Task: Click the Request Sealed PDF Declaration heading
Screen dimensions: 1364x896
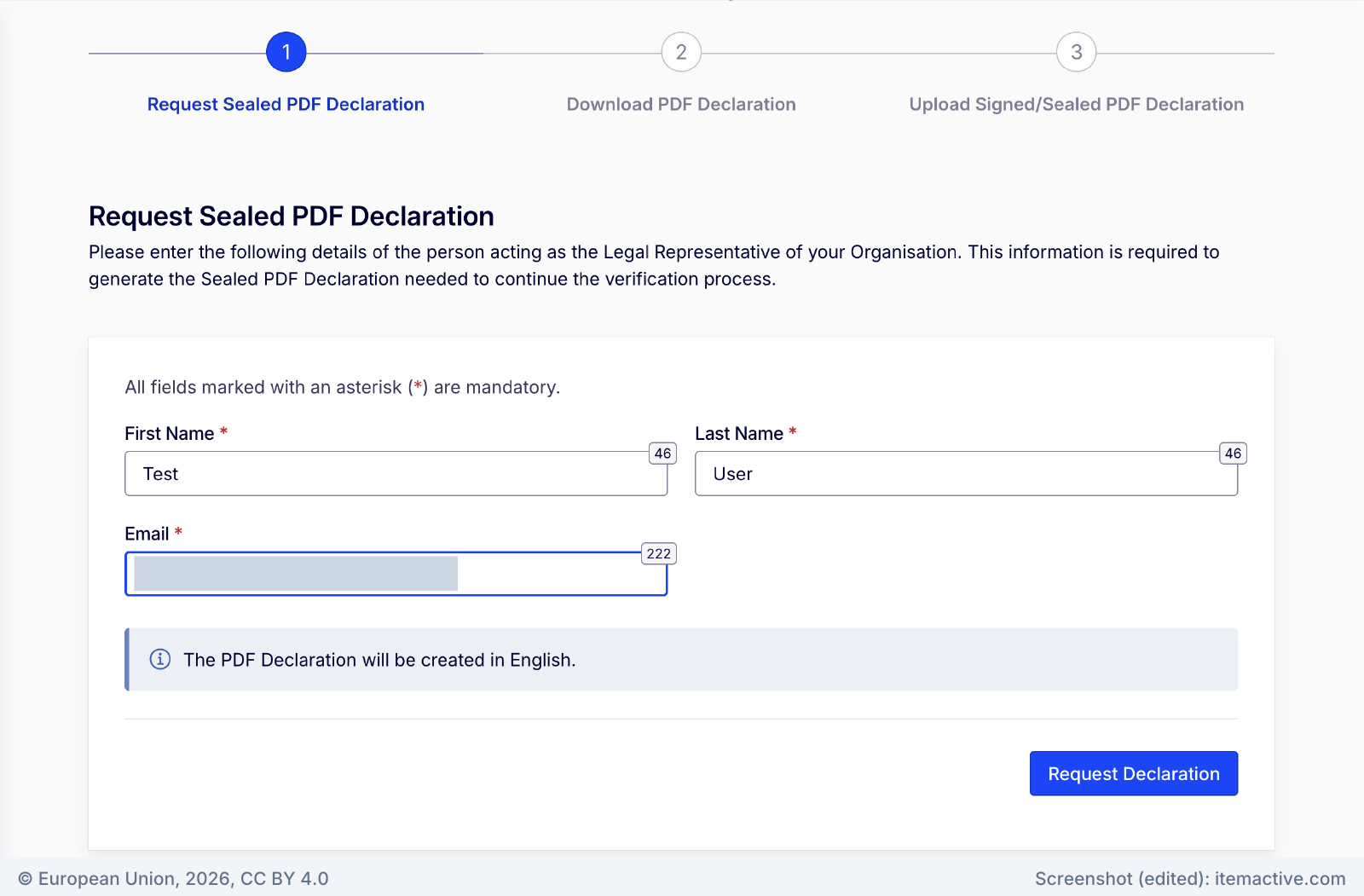Action: [292, 216]
